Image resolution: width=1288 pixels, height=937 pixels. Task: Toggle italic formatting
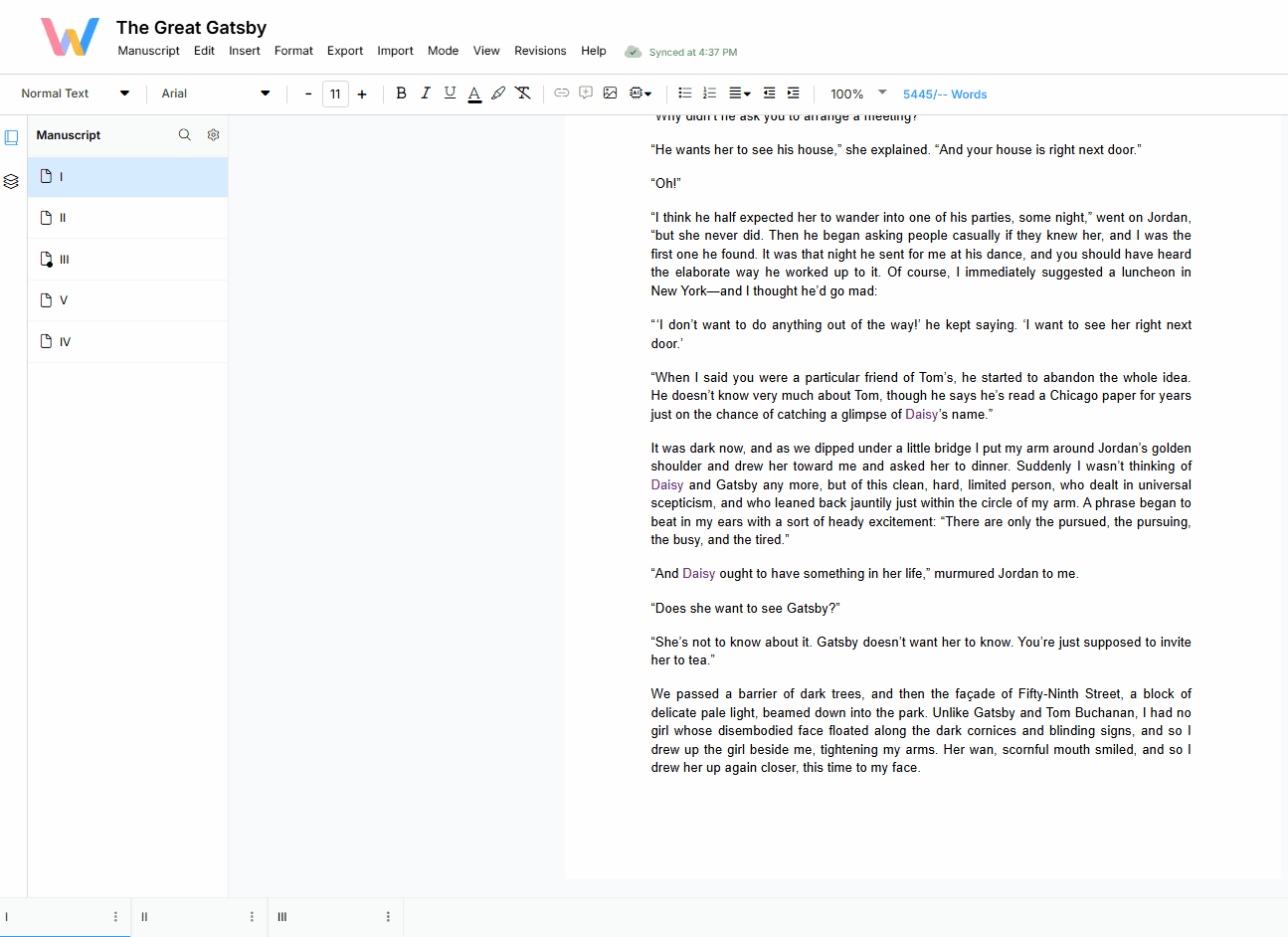coord(426,94)
